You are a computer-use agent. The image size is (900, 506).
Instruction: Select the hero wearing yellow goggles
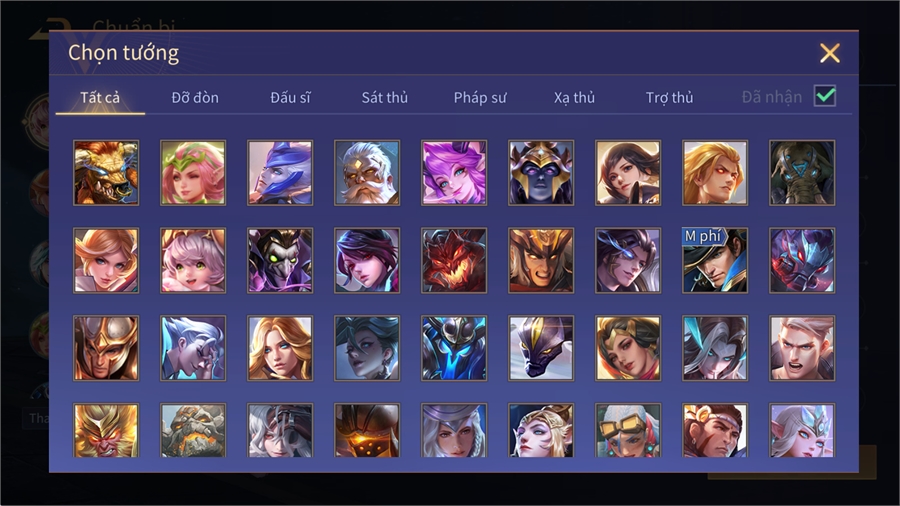point(628,430)
